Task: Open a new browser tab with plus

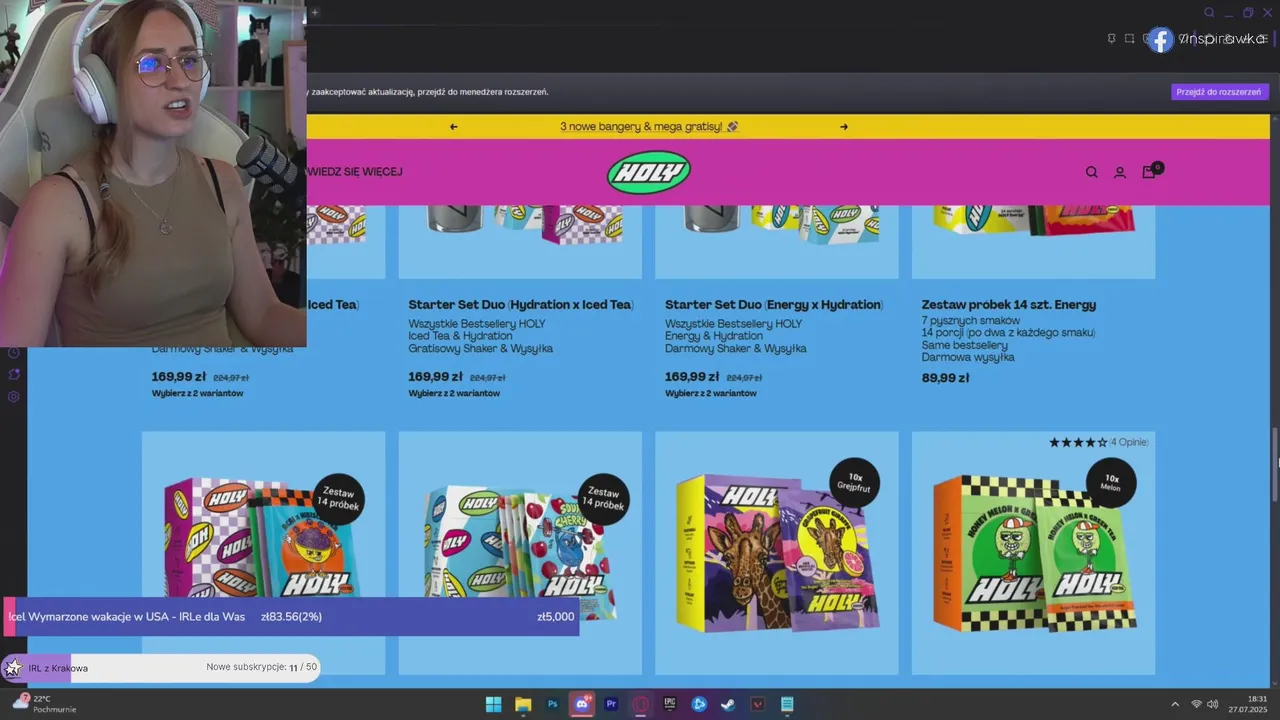Action: (314, 13)
